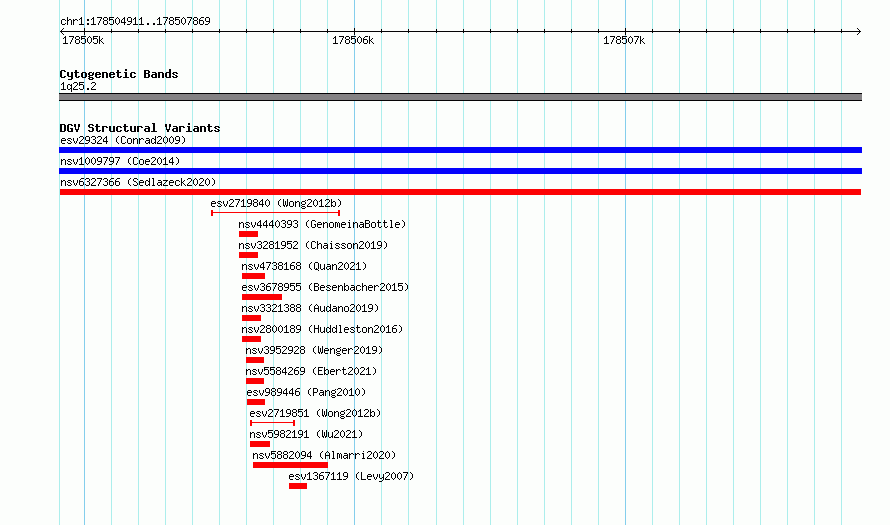Select the esv2719840 thin red interval line
The height and width of the screenshot is (525, 890).
tap(275, 213)
